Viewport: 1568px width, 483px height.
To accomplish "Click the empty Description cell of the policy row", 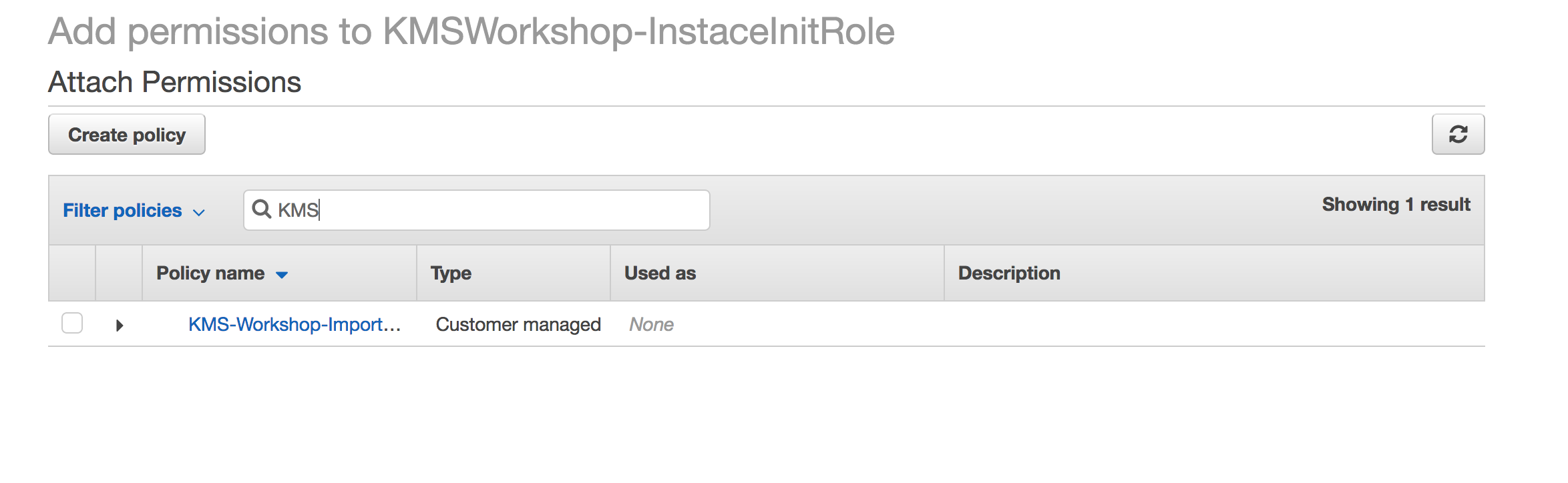I will (x=1214, y=324).
